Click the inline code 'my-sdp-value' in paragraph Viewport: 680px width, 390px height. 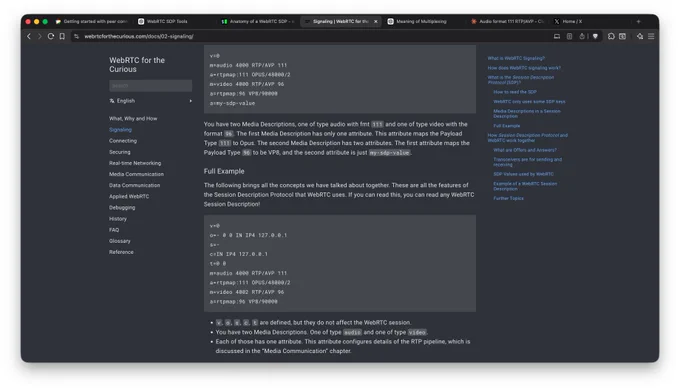click(389, 153)
